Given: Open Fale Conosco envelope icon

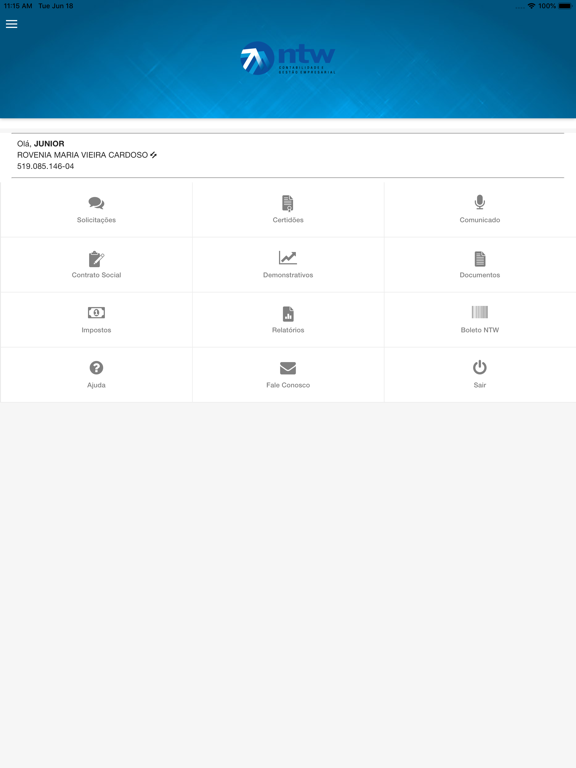Looking at the screenshot, I should 288,368.
